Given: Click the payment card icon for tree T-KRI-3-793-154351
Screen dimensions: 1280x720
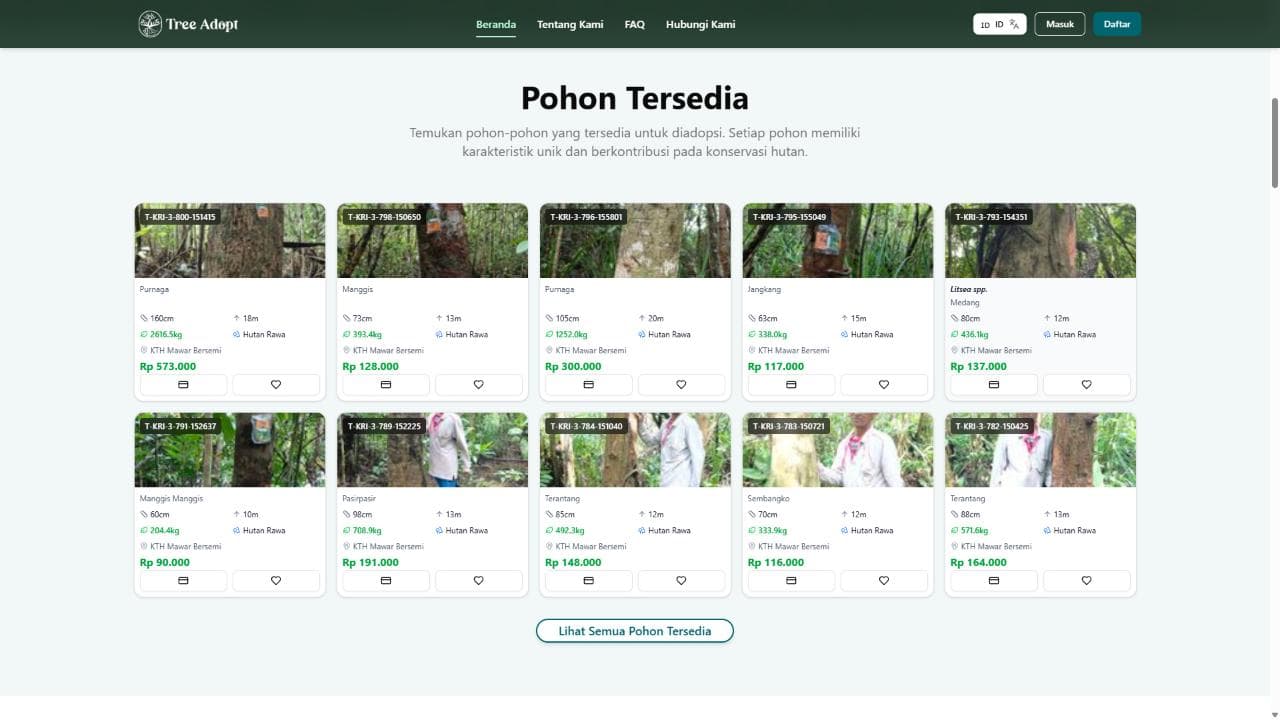Looking at the screenshot, I should [994, 384].
